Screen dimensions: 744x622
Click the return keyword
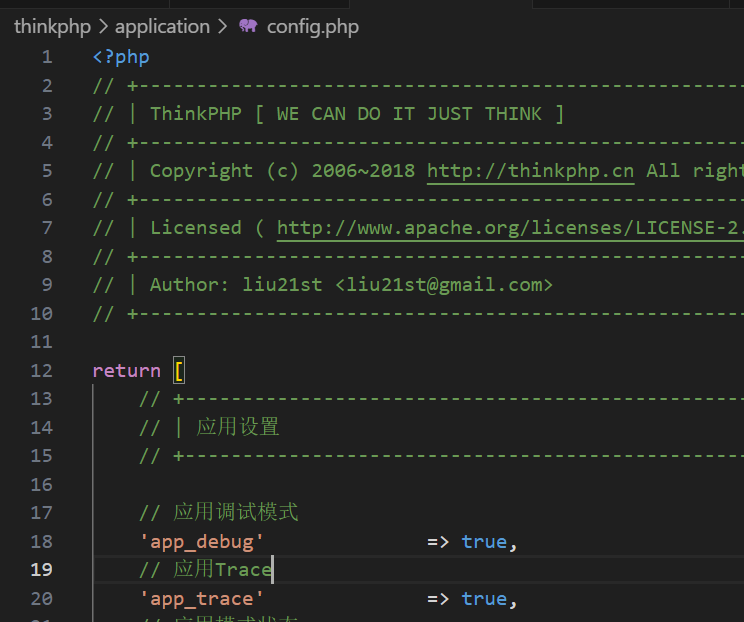(127, 371)
